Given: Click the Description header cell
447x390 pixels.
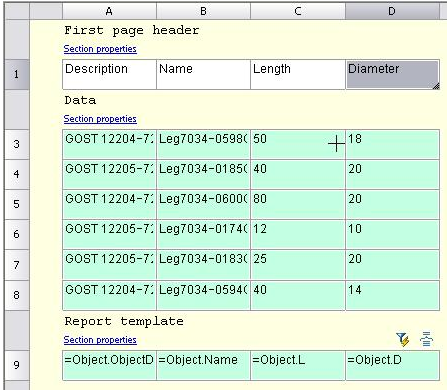Looking at the screenshot, I should tap(109, 74).
